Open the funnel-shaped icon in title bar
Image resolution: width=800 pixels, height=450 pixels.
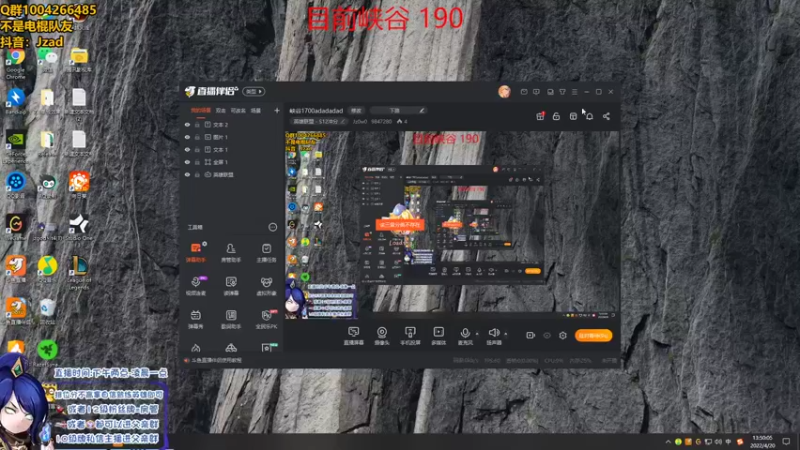click(x=562, y=92)
